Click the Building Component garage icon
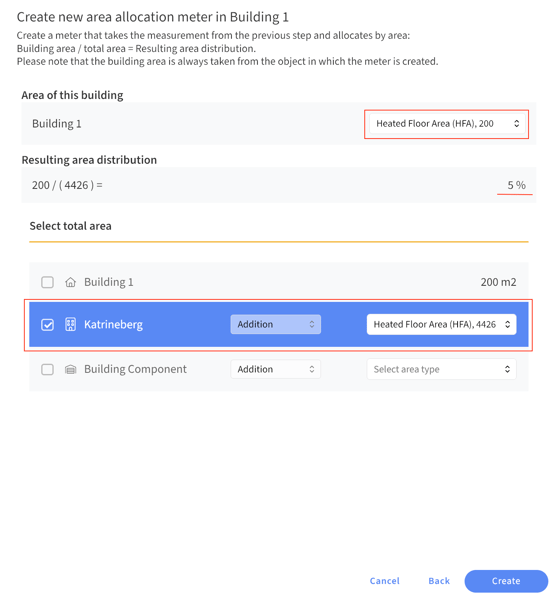Viewport: 557px width, 598px height. pyautogui.click(x=71, y=369)
